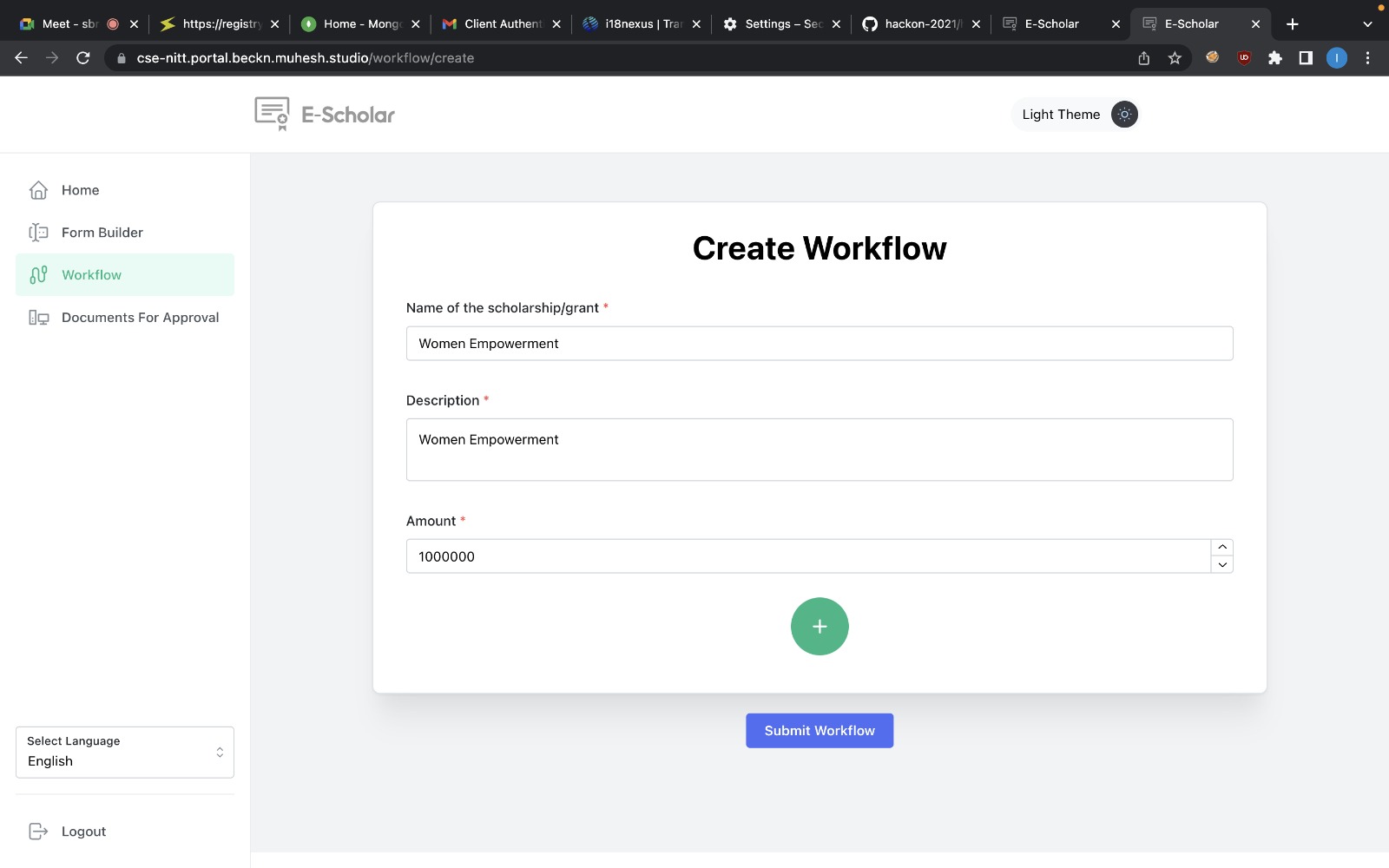This screenshot has width=1389, height=868.
Task: Open the Chrome profile avatar
Action: pos(1337,58)
